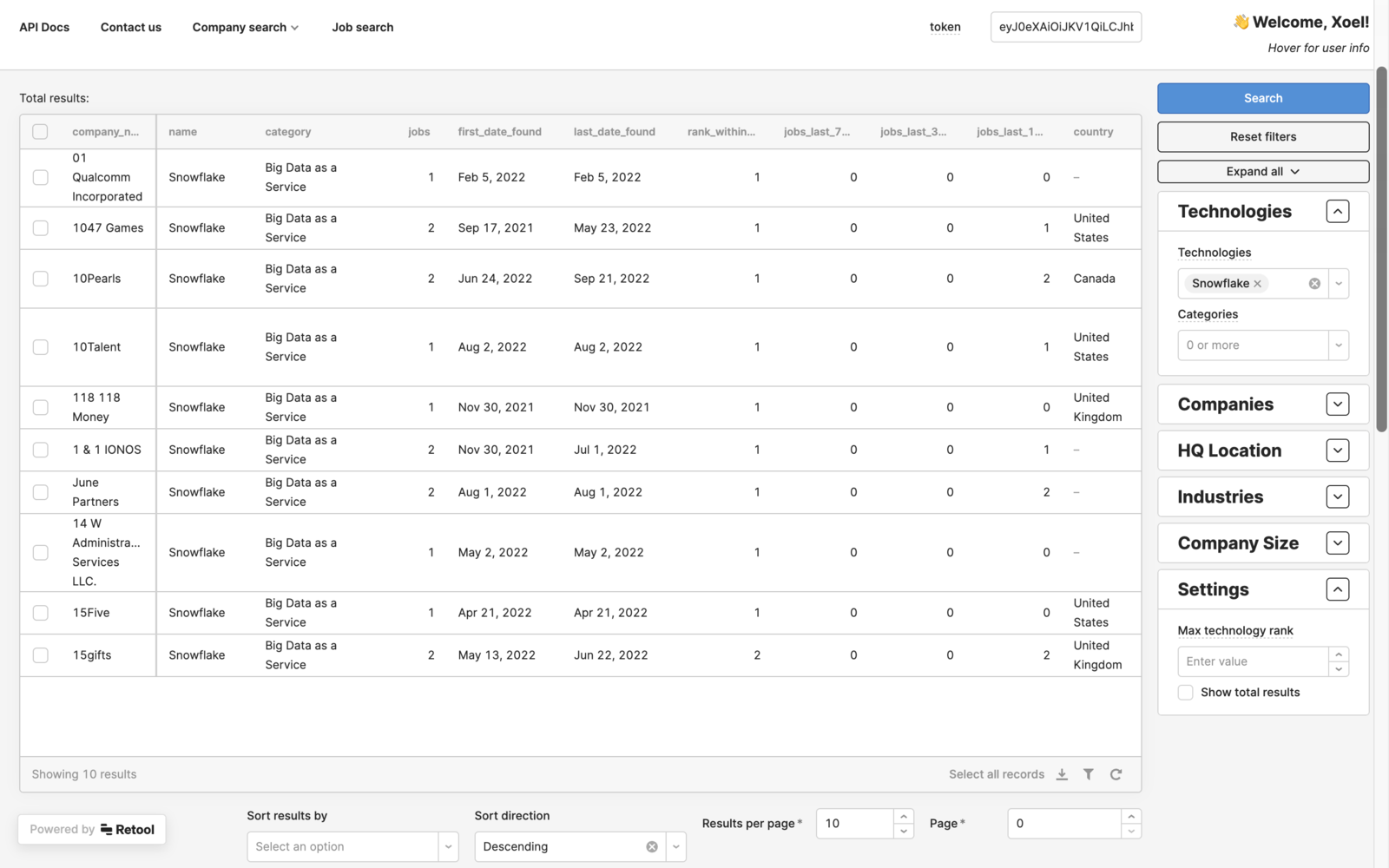This screenshot has height=868, width=1389.
Task: Enable the Show total results checkbox
Action: coord(1185,693)
